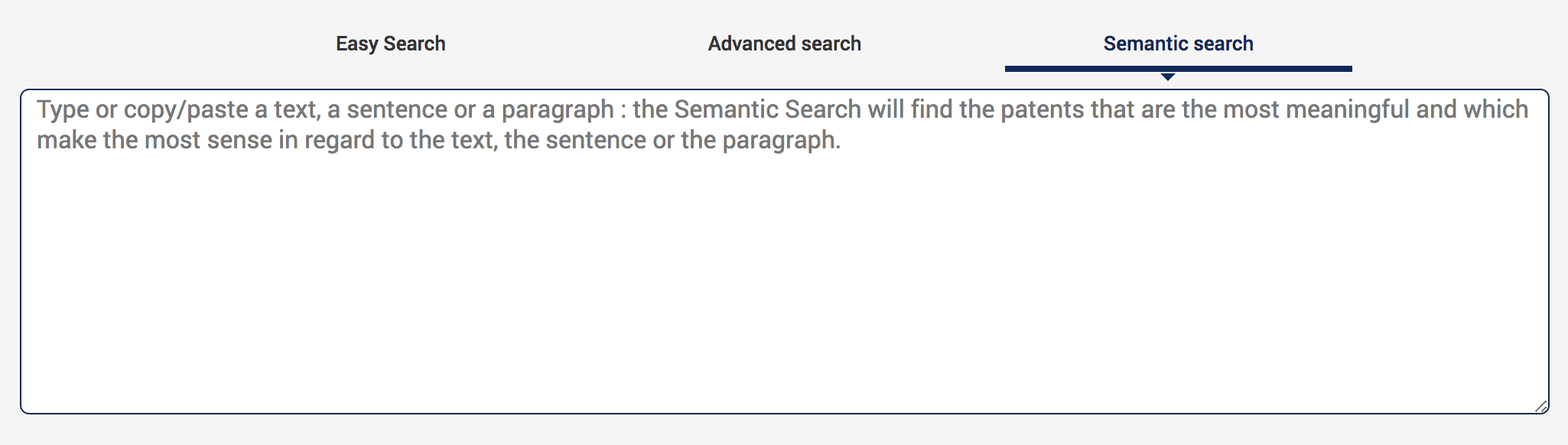Open the Advanced search tab
Image resolution: width=1568 pixels, height=445 pixels.
pyautogui.click(x=784, y=44)
